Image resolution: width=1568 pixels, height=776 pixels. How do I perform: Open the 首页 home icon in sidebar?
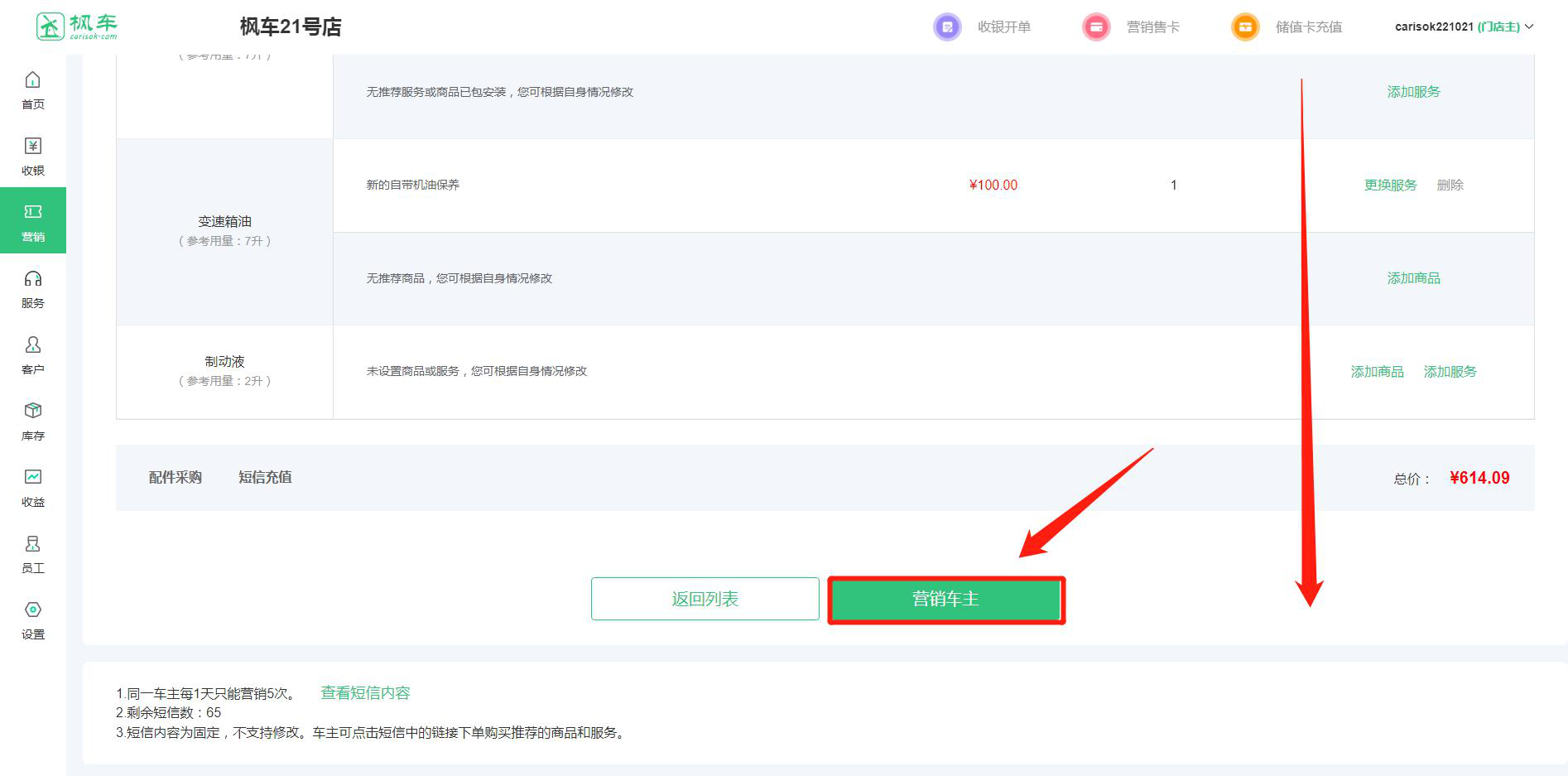coord(33,80)
